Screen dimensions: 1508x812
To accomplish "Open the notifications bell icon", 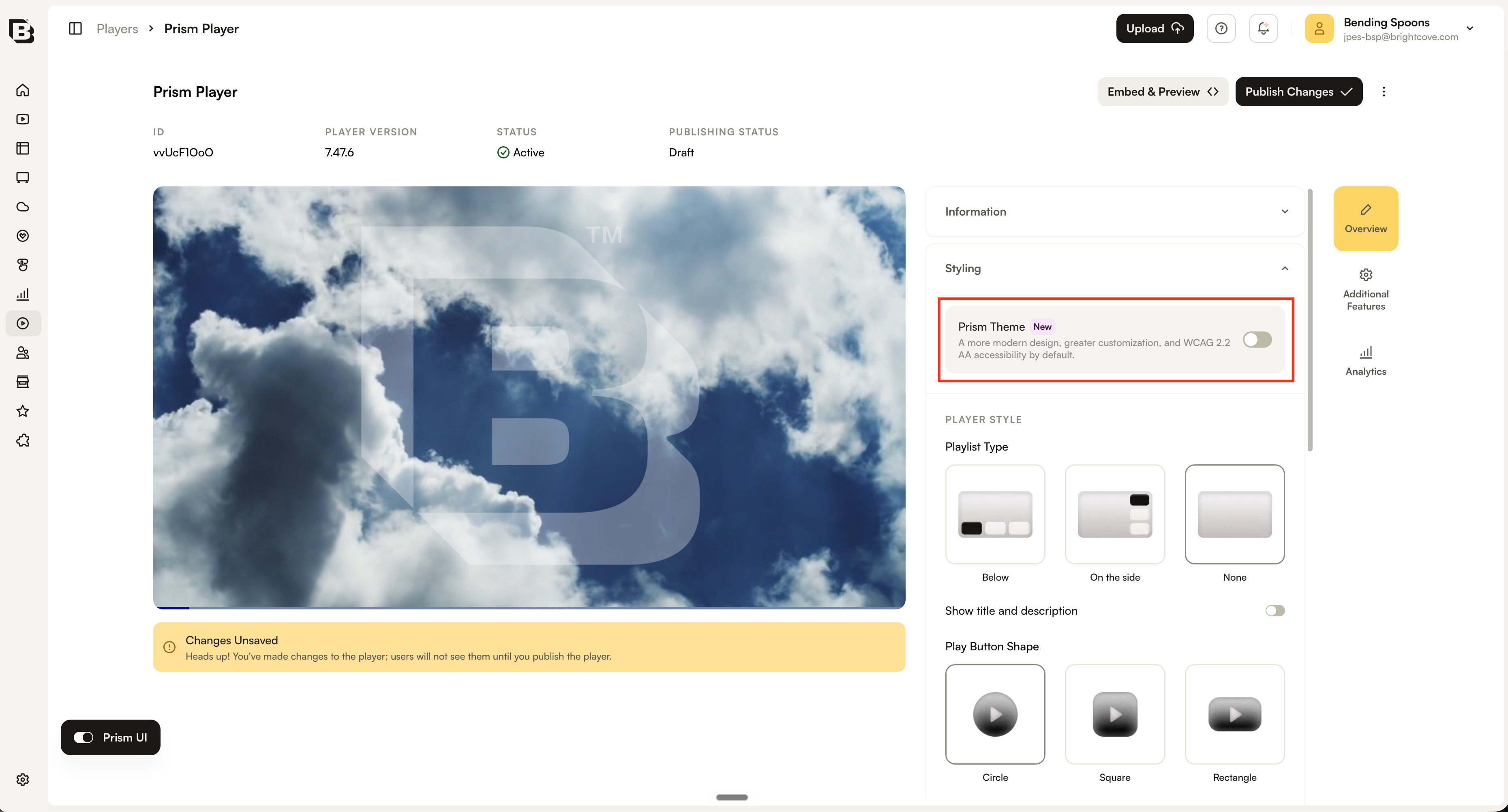I will [1263, 29].
